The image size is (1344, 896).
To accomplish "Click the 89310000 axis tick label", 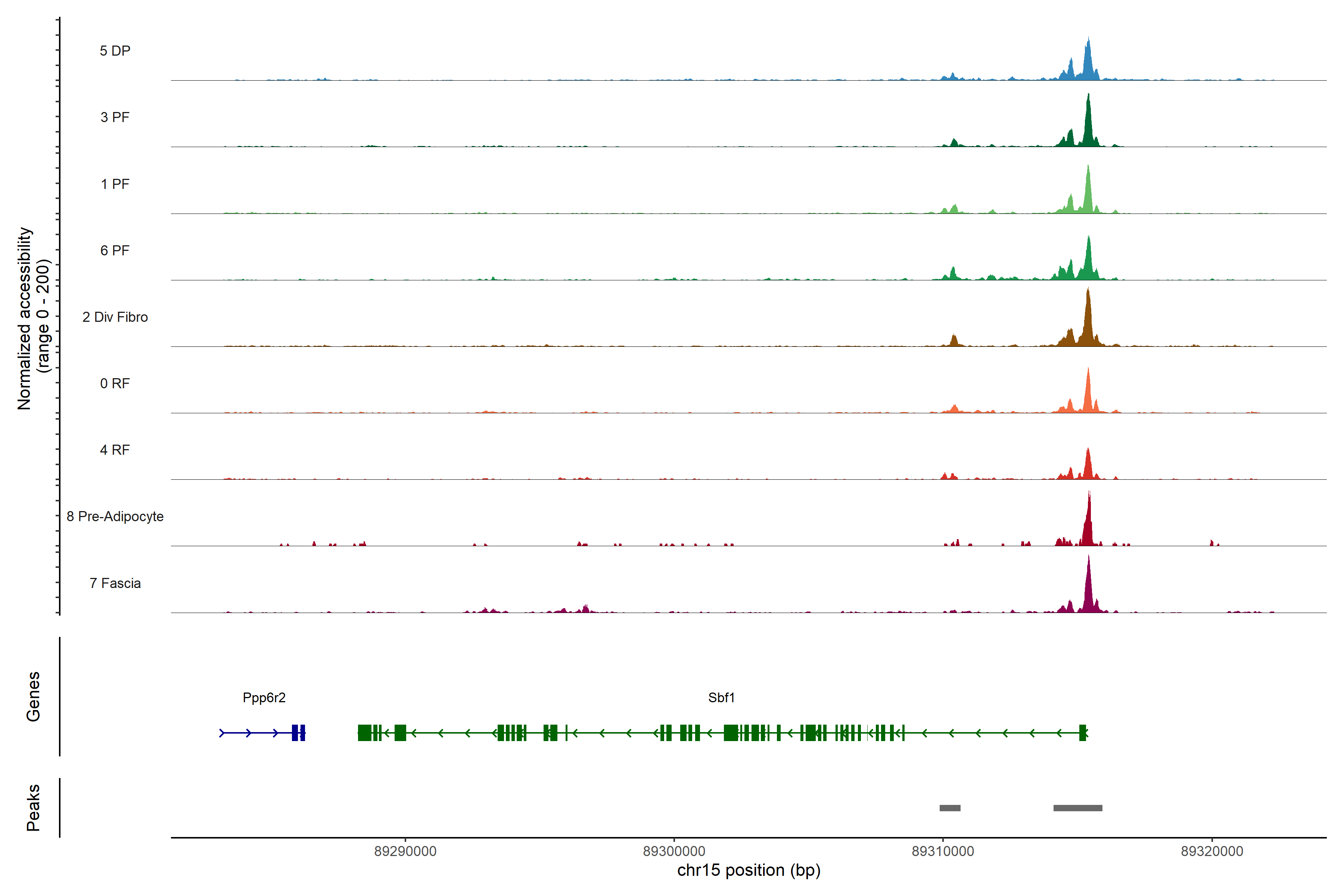I will 943,852.
